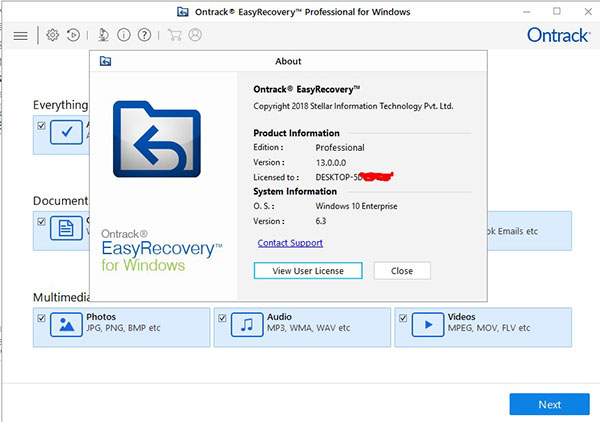Open the hamburger menu in toolbar
Screen dimensions: 600x422
click(x=20, y=36)
